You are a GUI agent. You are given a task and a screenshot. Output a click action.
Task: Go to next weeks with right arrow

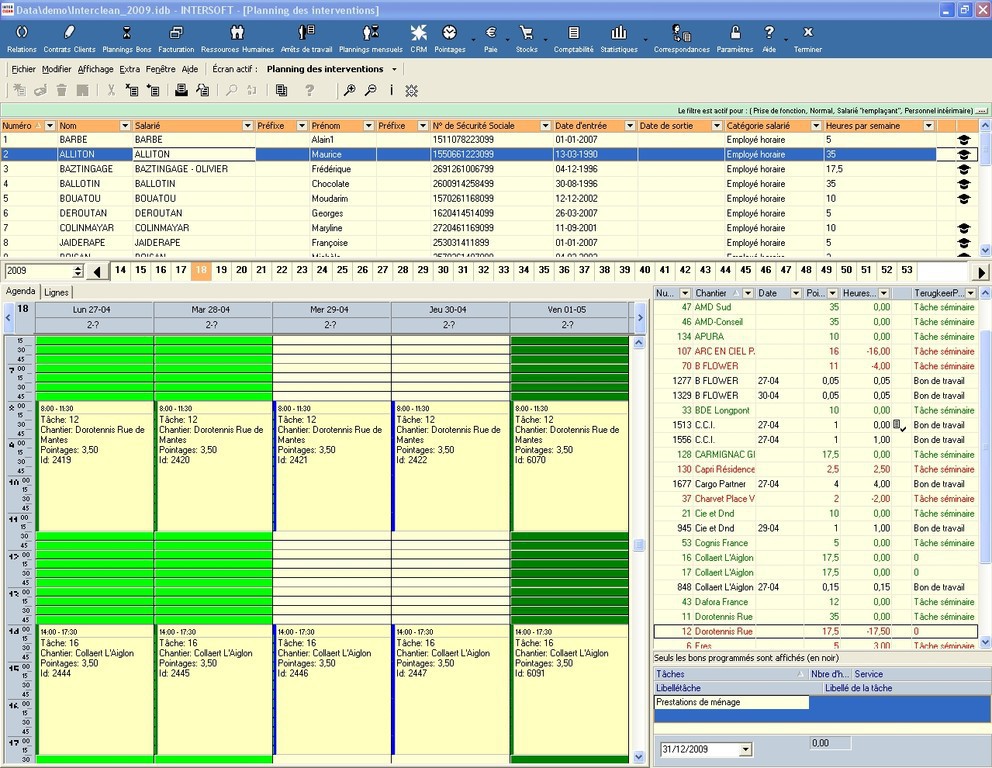(981, 271)
